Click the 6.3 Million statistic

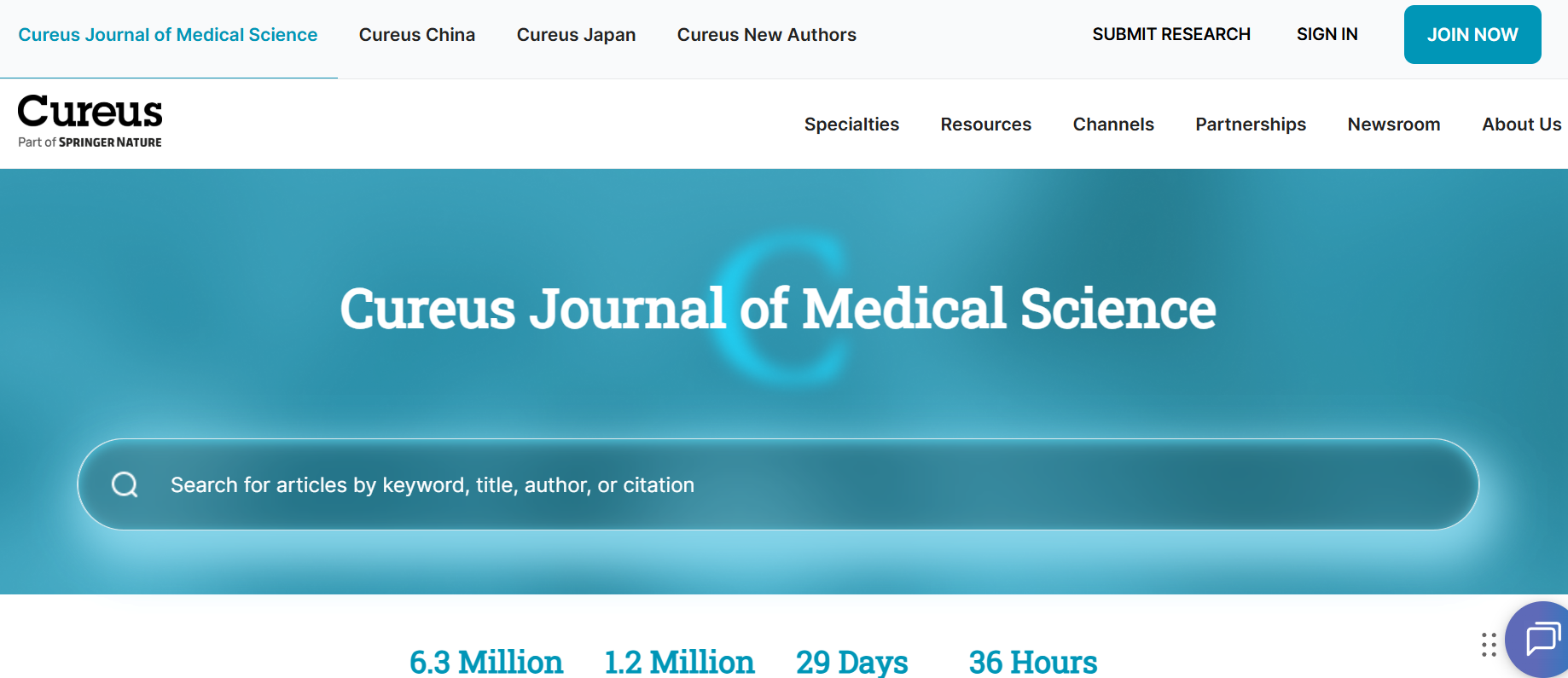[x=486, y=662]
